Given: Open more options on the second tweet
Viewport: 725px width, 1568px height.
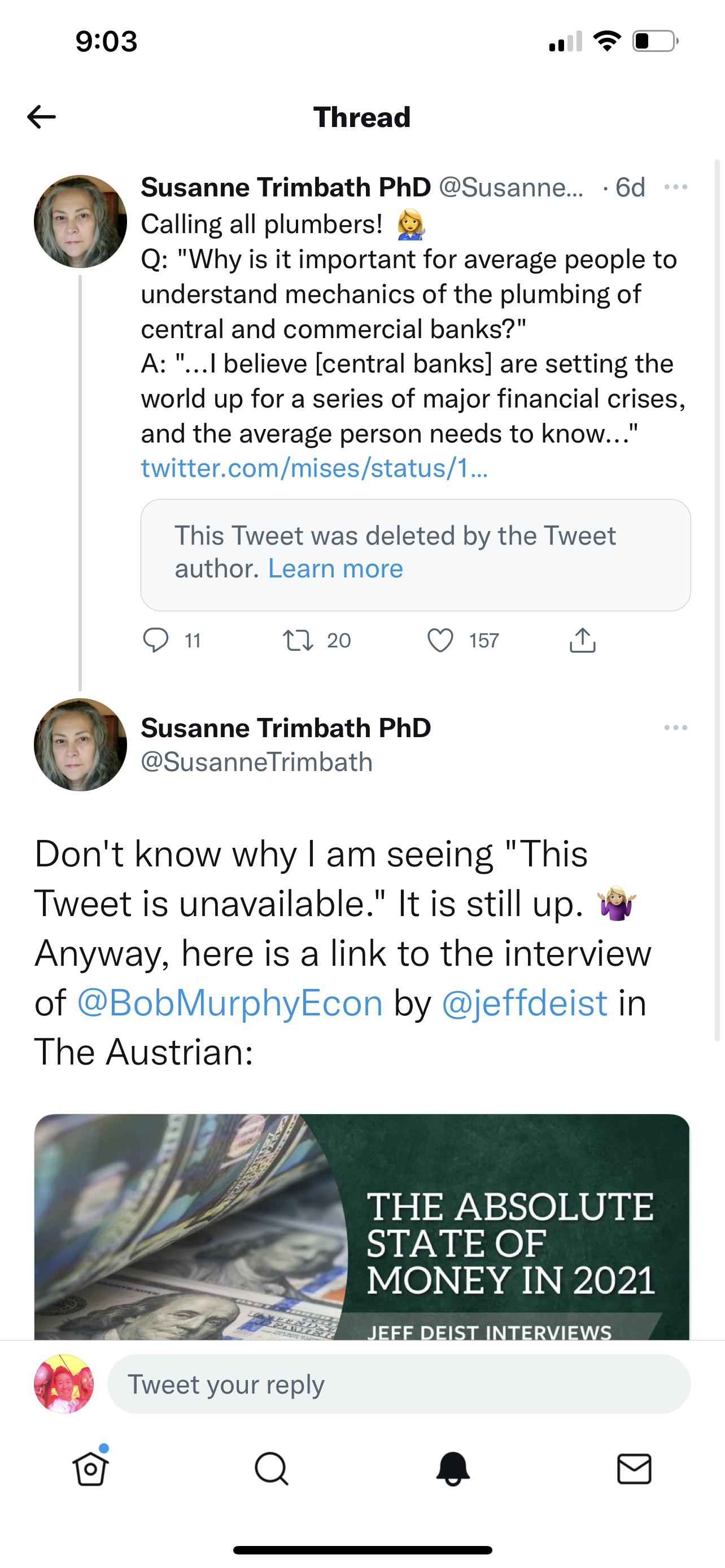Looking at the screenshot, I should pos(676,728).
